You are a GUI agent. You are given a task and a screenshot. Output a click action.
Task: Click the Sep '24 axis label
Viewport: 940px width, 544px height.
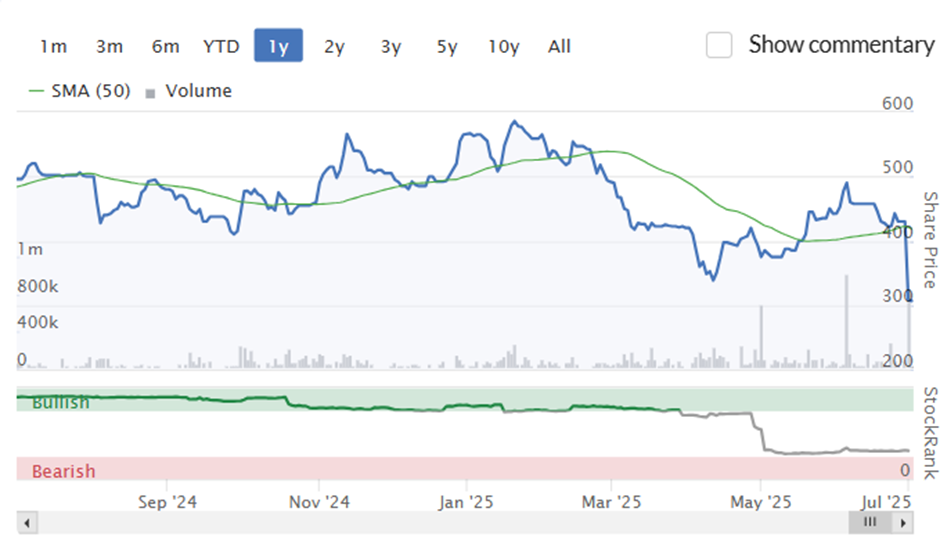pos(167,502)
